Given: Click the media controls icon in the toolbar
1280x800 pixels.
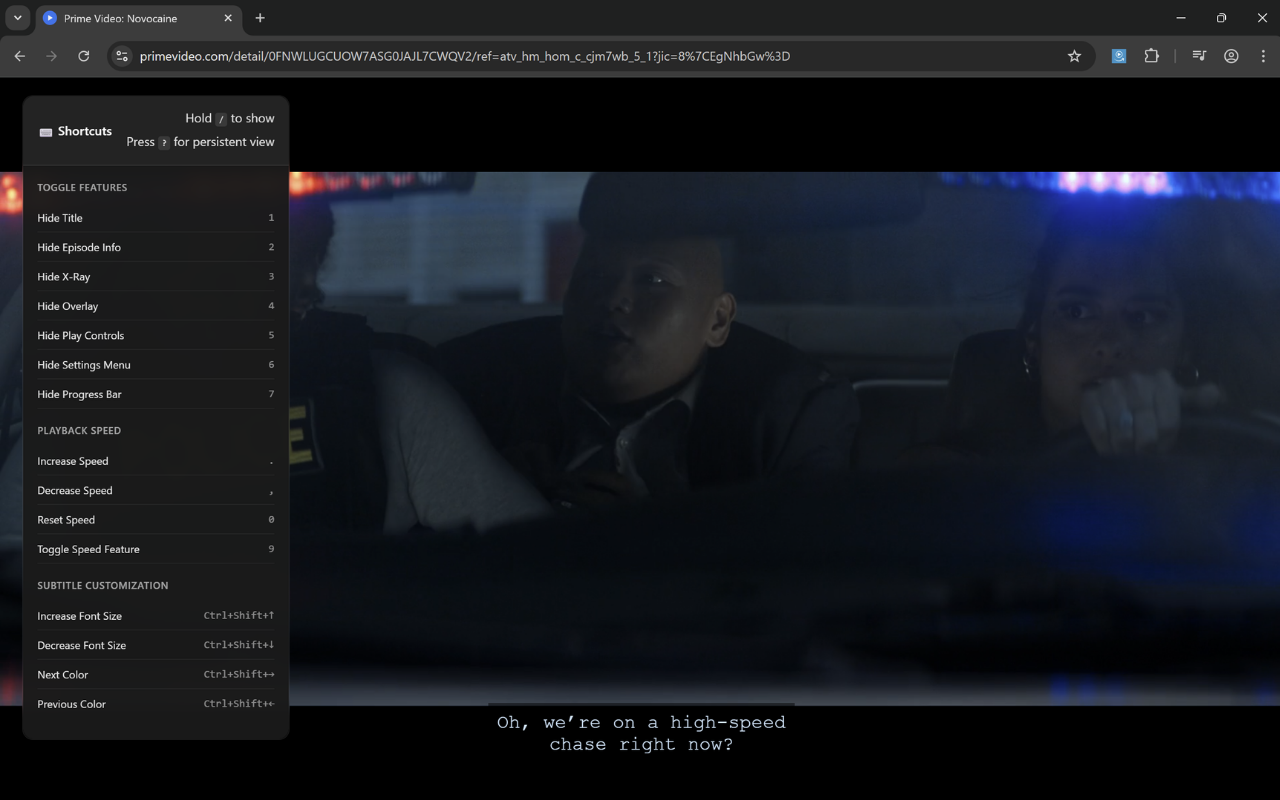Looking at the screenshot, I should (1198, 56).
